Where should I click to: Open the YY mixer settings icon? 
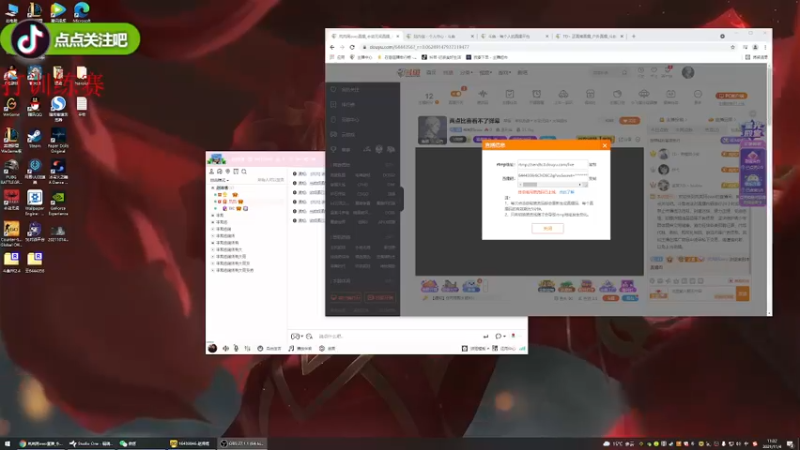pos(247,348)
